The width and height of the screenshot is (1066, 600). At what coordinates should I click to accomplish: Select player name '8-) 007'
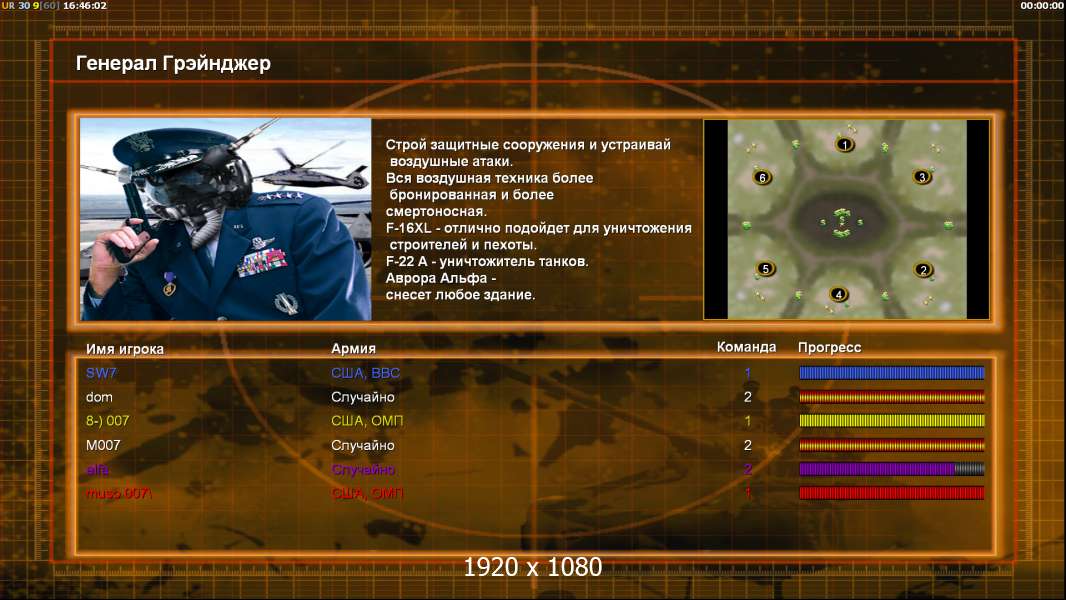(107, 421)
